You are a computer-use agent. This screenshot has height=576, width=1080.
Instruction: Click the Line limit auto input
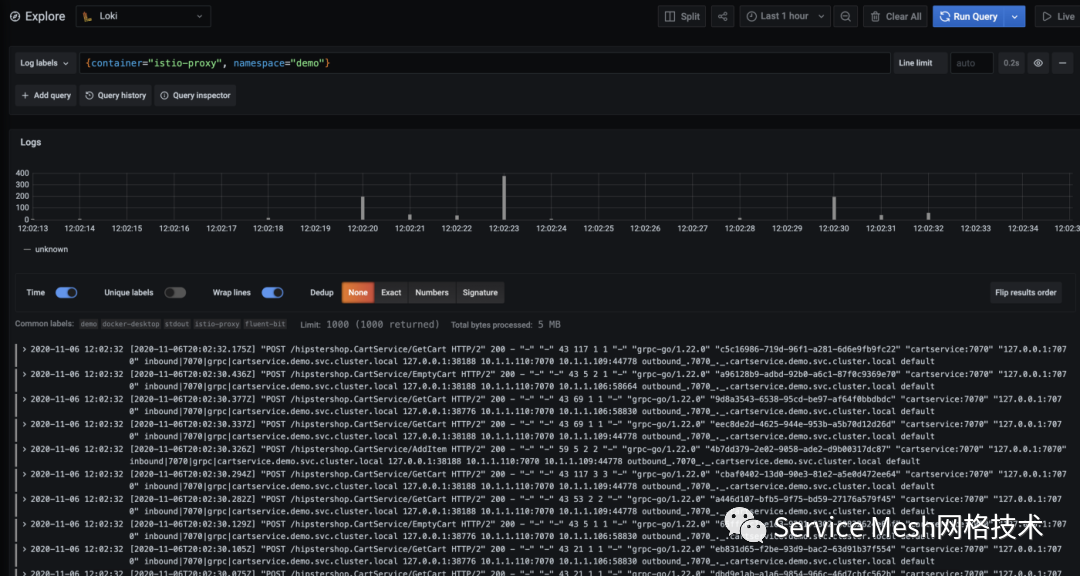pyautogui.click(x=971, y=63)
